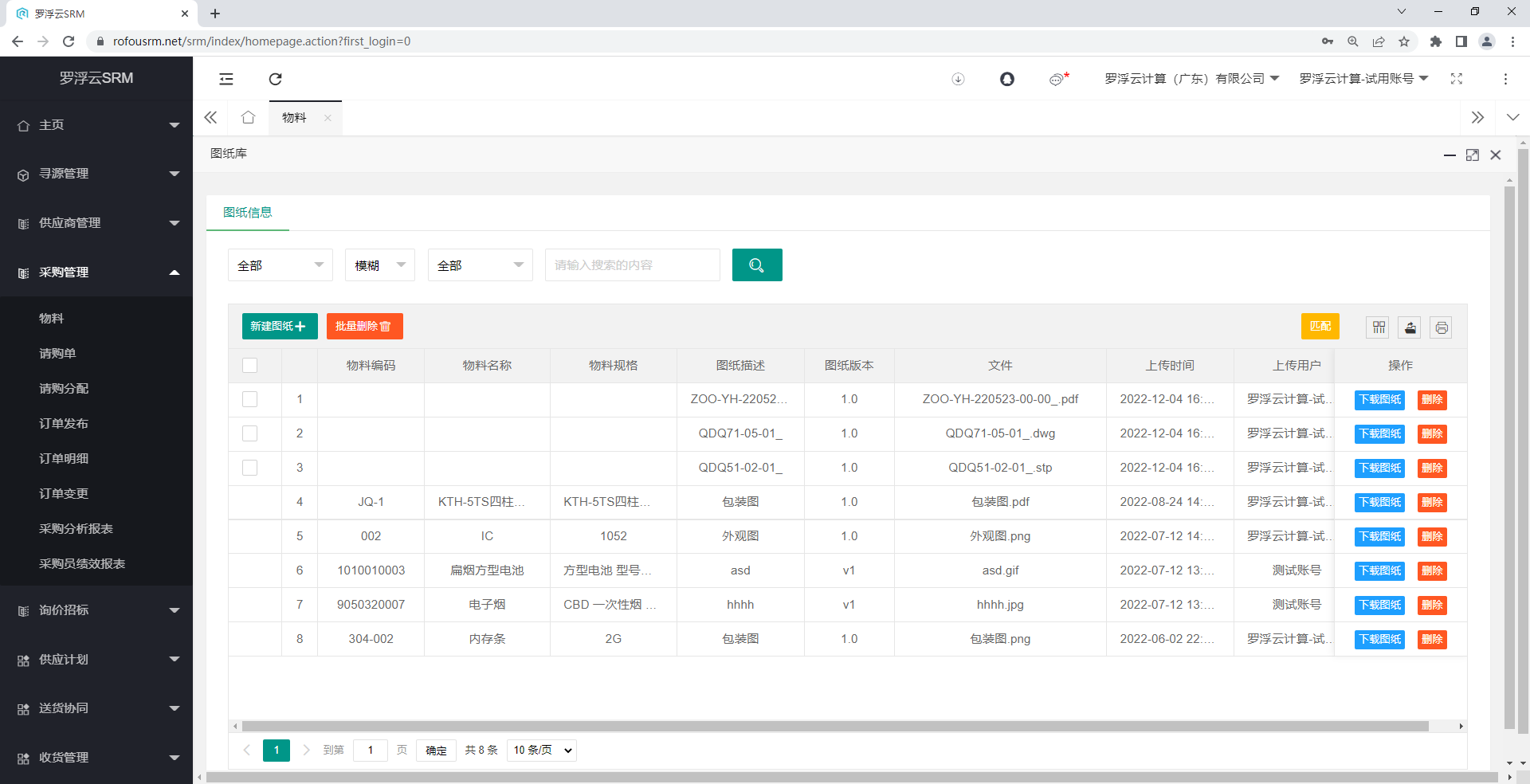Viewport: 1530px width, 784px height.
Task: Check the select-all checkbox in table header
Action: click(x=249, y=366)
